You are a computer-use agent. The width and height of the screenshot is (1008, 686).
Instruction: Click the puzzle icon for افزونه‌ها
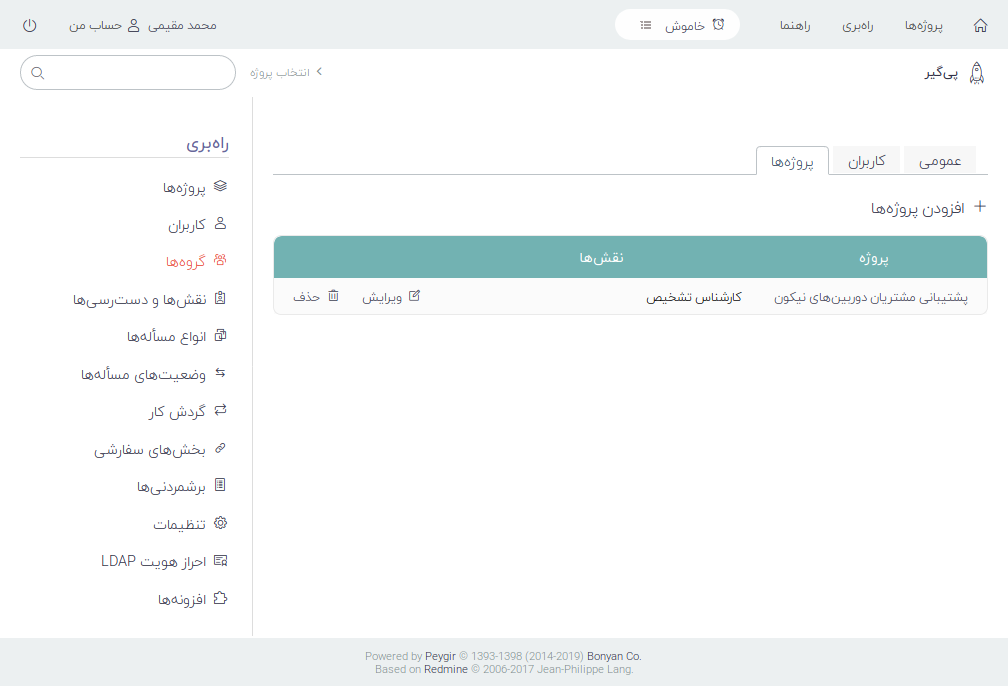tap(221, 599)
